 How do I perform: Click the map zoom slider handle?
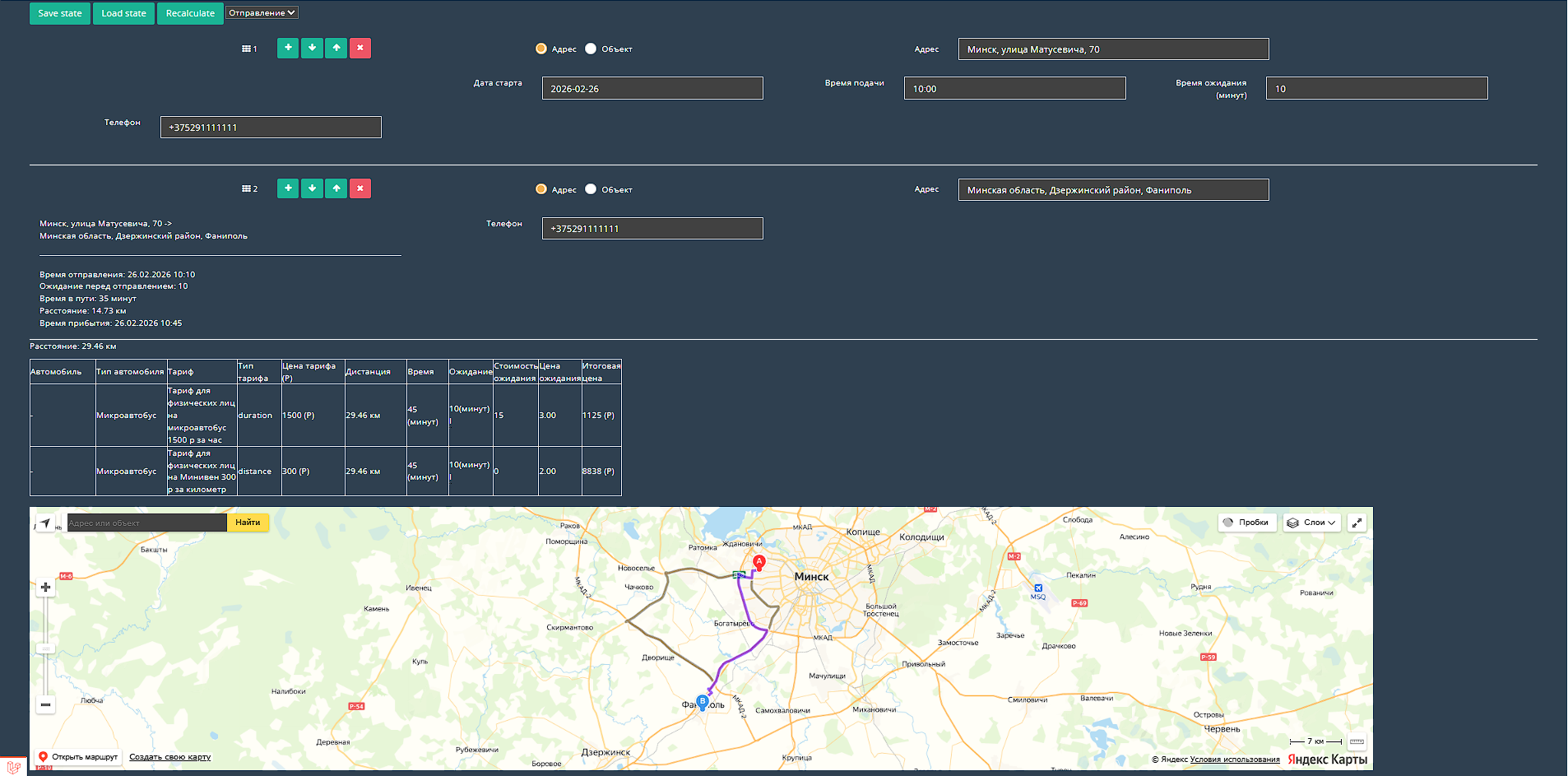(x=46, y=648)
